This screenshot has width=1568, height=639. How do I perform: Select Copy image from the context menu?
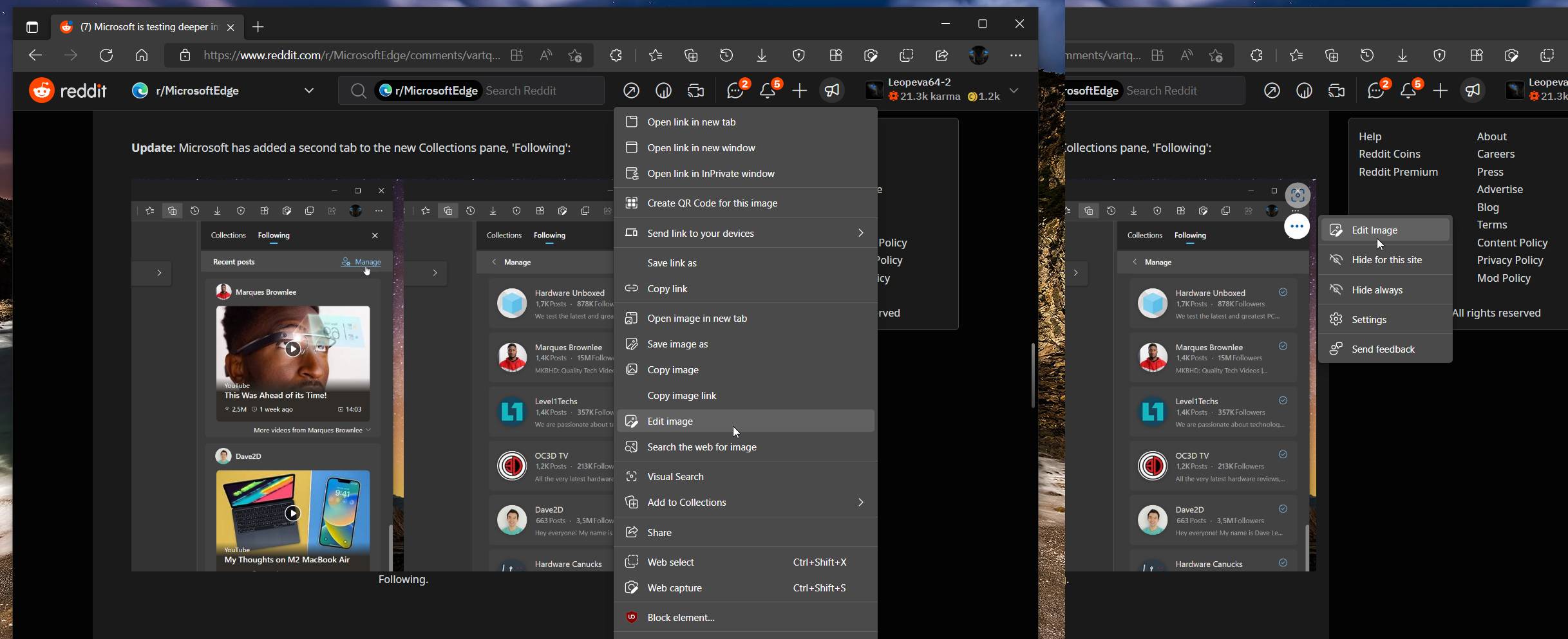tap(672, 369)
